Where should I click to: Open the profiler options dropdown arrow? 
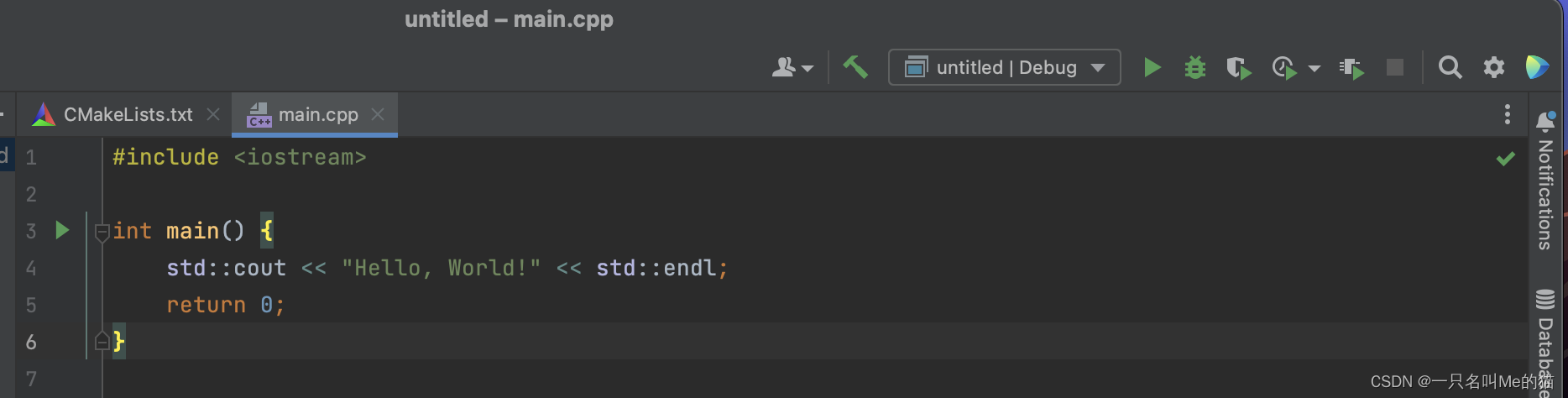[x=1315, y=68]
